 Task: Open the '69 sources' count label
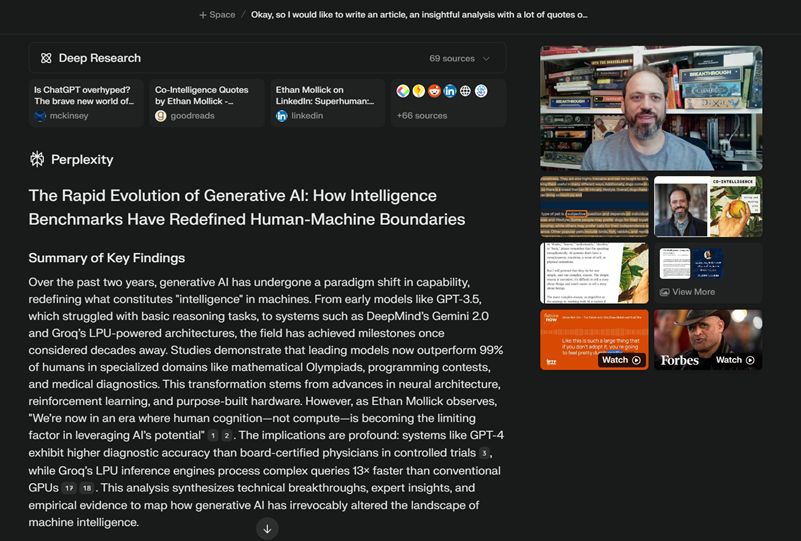click(x=452, y=59)
